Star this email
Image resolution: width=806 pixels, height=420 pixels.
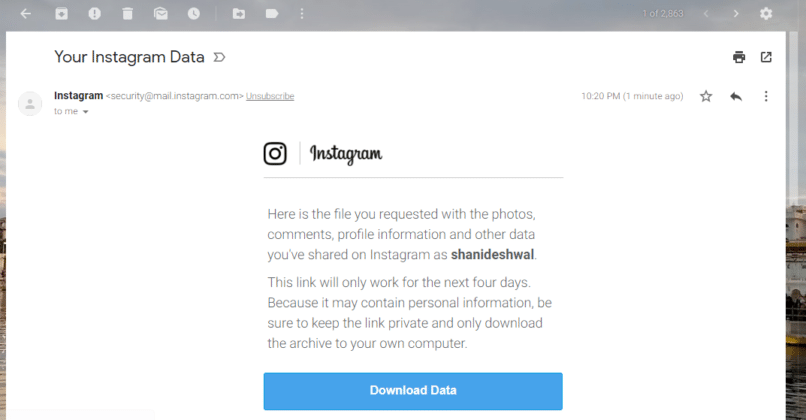706,96
